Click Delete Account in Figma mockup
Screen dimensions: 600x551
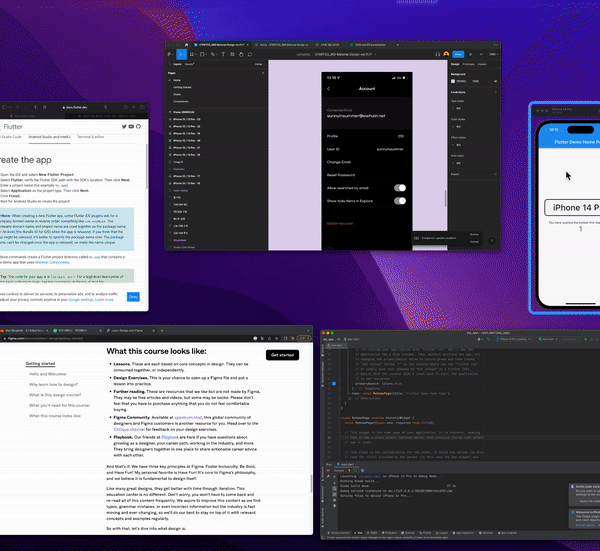(x=340, y=223)
